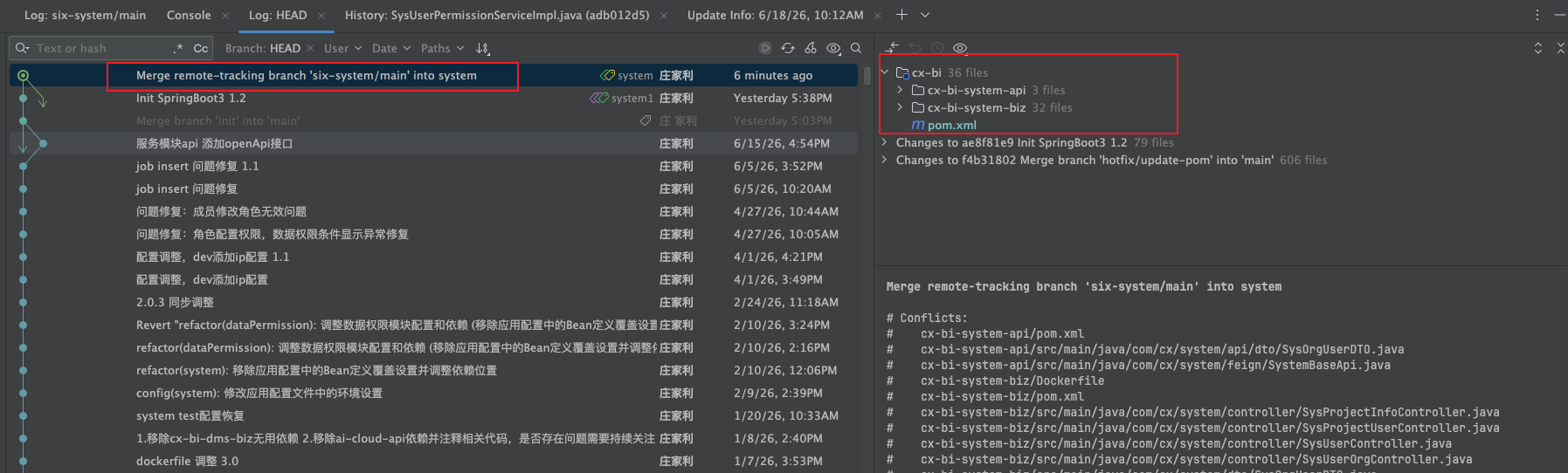This screenshot has height=473, width=1568.
Task: Click the Revert Selected Changes icon
Action: pos(915,48)
